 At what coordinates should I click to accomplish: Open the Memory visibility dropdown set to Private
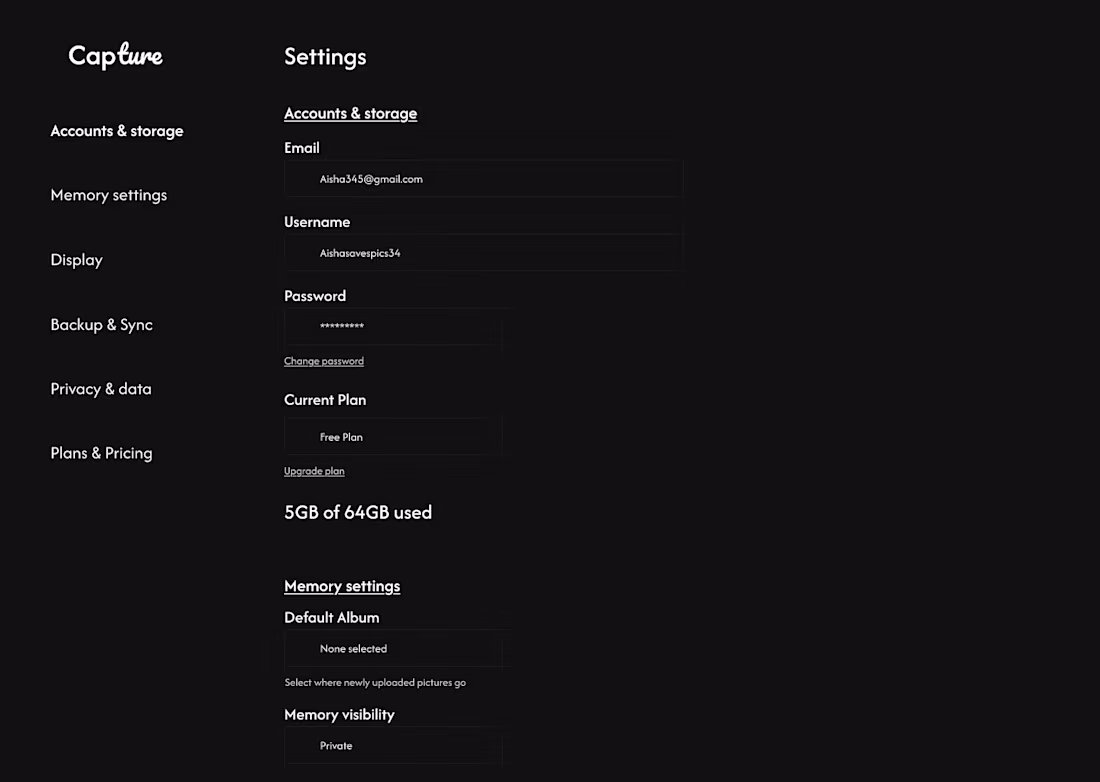[393, 746]
